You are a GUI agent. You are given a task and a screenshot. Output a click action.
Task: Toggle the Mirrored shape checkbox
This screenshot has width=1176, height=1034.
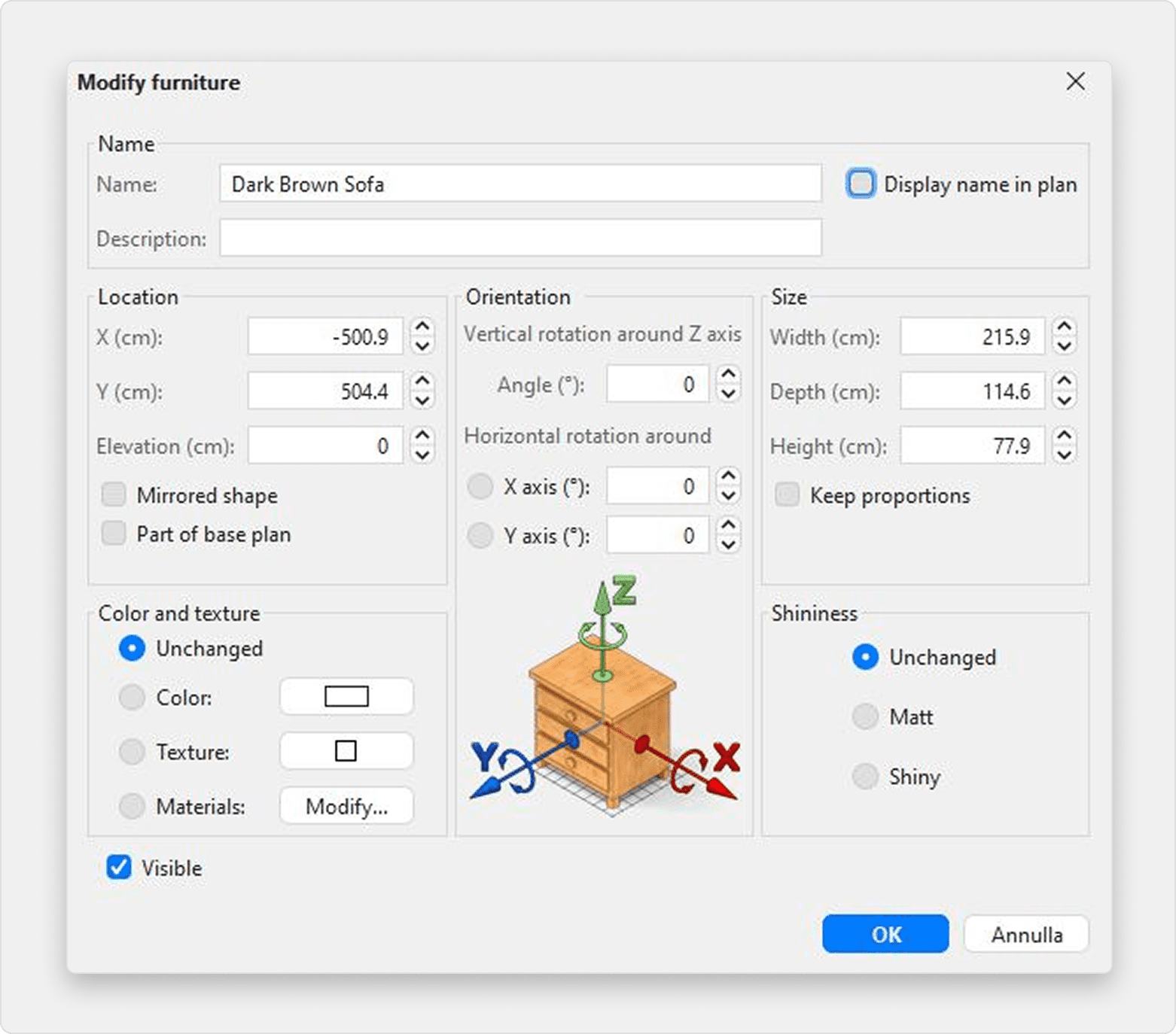114,495
